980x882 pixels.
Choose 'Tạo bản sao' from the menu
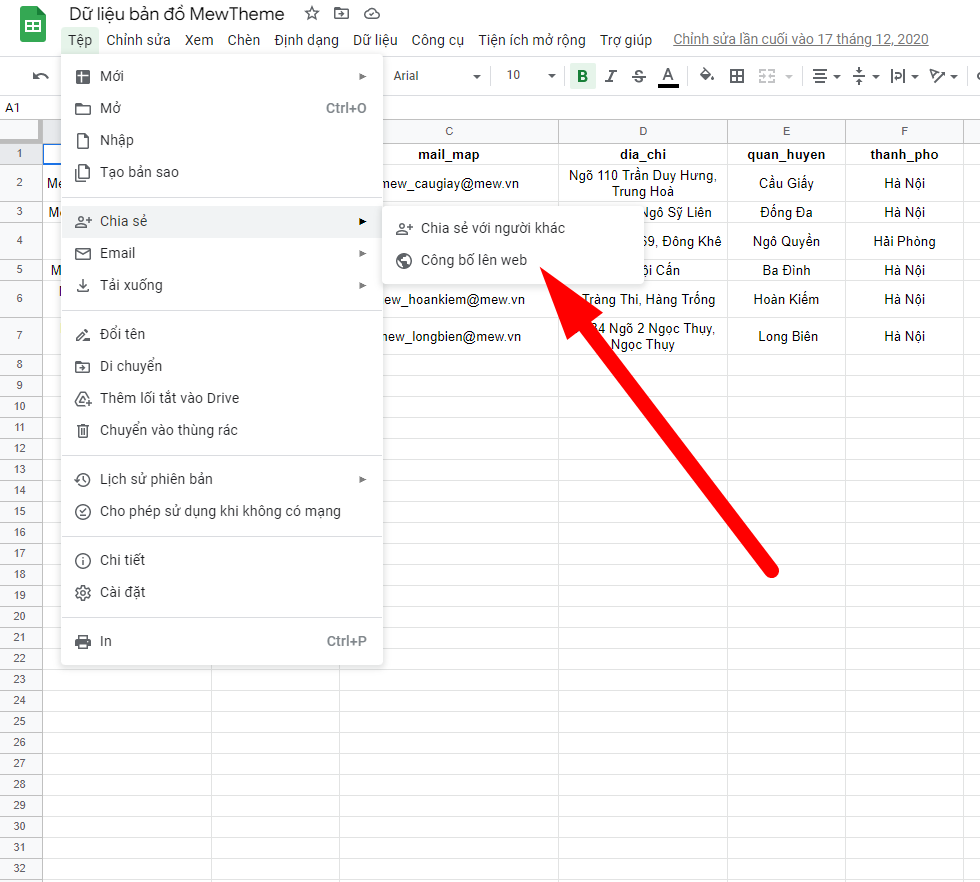click(139, 172)
